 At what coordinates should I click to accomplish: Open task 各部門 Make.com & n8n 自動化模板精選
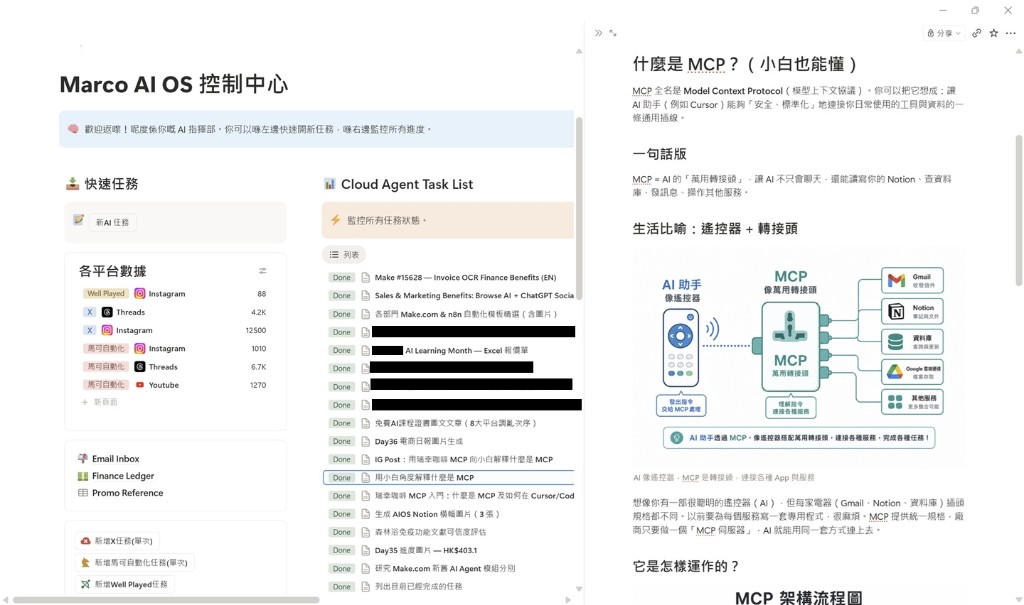click(466, 314)
